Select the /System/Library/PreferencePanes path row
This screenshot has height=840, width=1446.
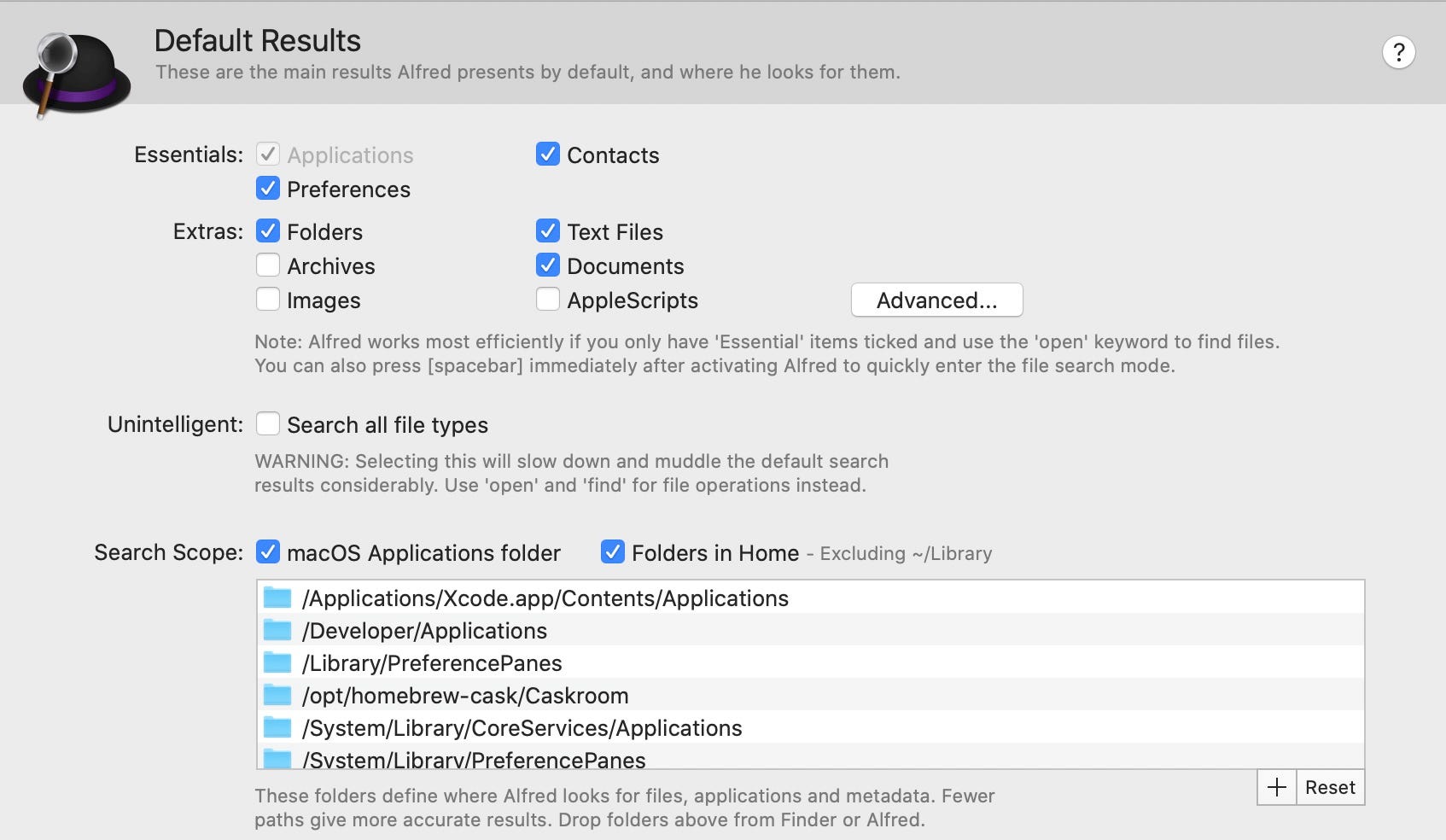[x=810, y=756]
